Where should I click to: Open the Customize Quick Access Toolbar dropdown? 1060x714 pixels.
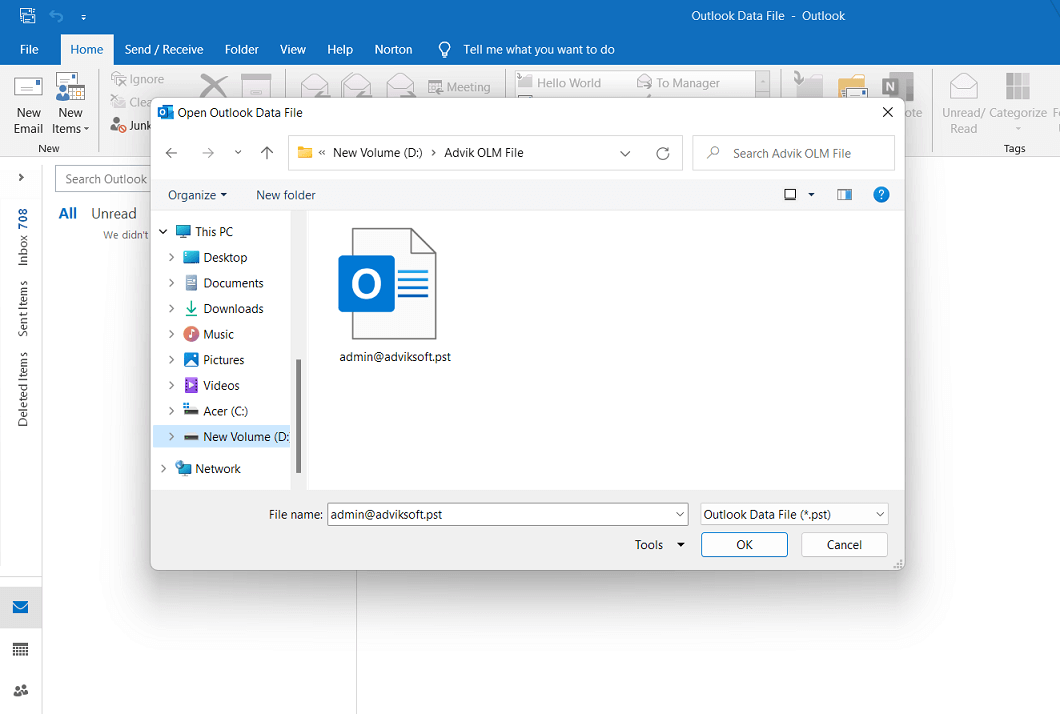[x=83, y=17]
